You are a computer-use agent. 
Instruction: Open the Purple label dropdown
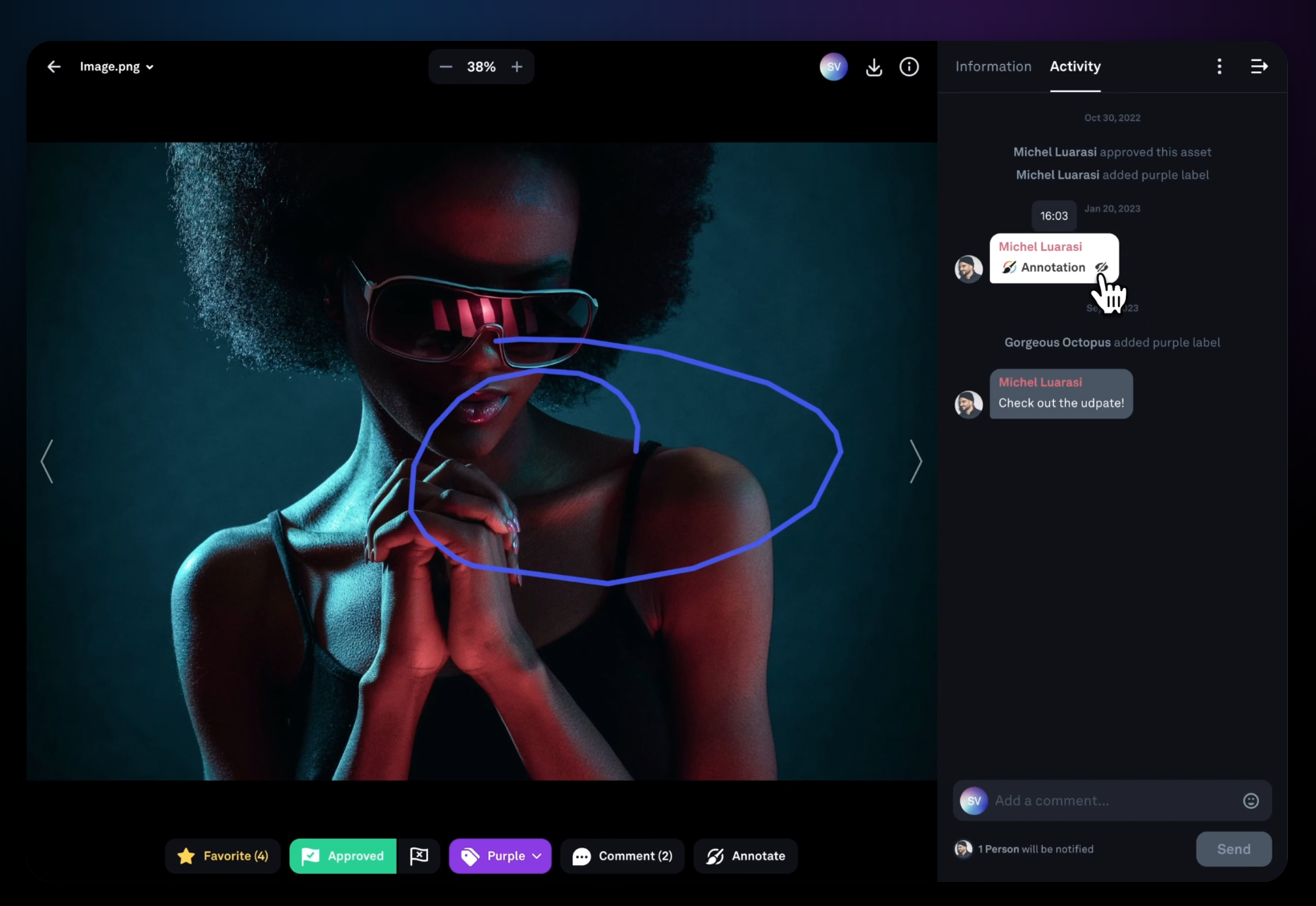pyautogui.click(x=500, y=855)
